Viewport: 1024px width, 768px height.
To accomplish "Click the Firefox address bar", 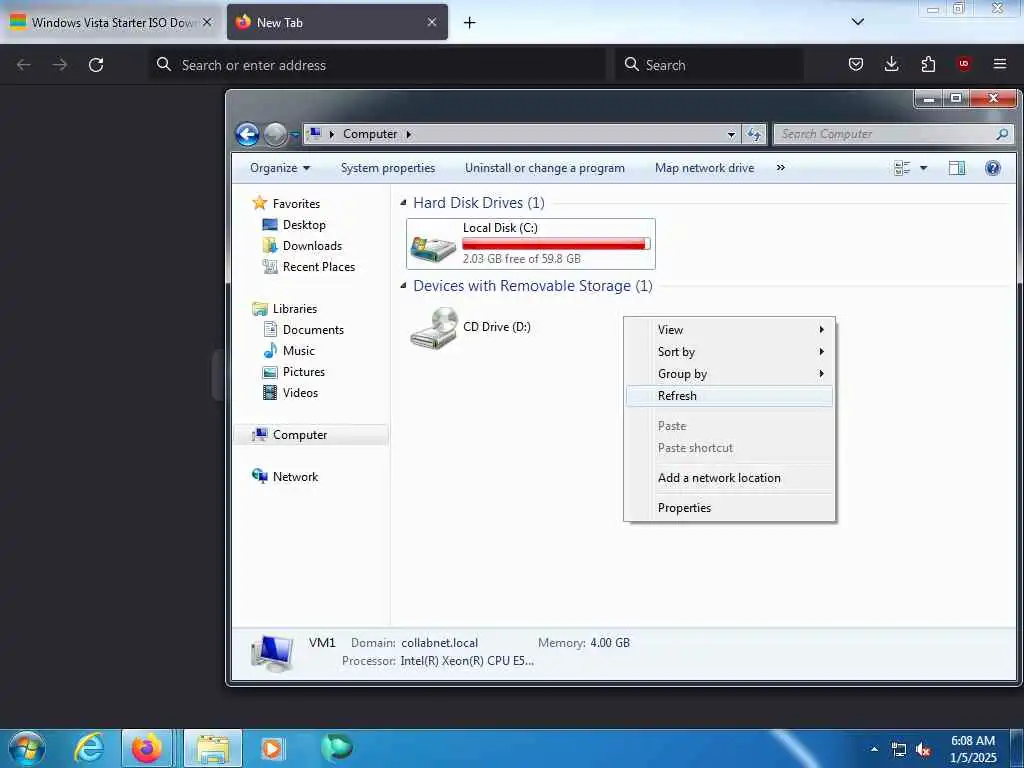I will [x=379, y=65].
